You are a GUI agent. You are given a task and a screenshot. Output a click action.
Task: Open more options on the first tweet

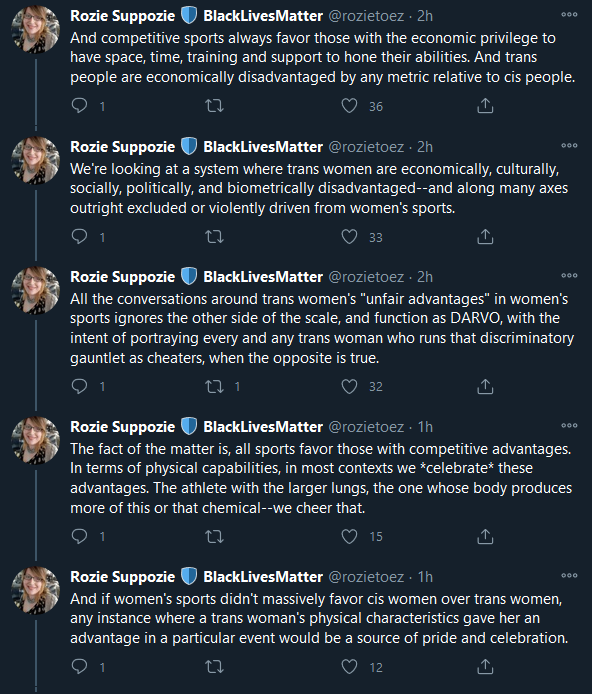pos(569,15)
